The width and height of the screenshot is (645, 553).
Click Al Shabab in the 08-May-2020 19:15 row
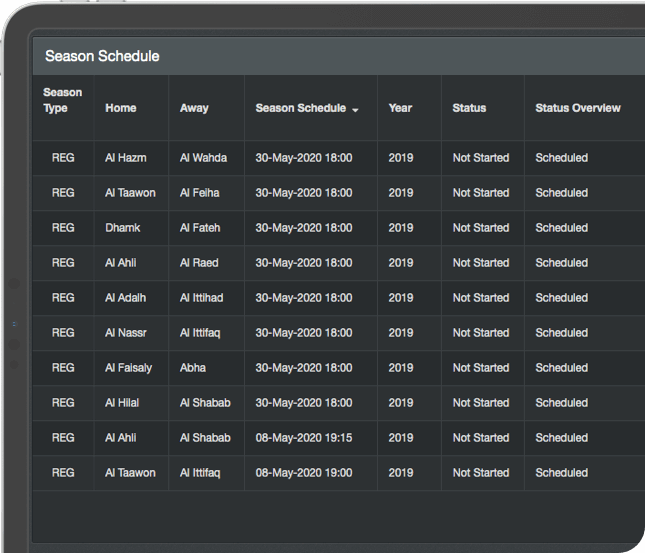coord(205,437)
